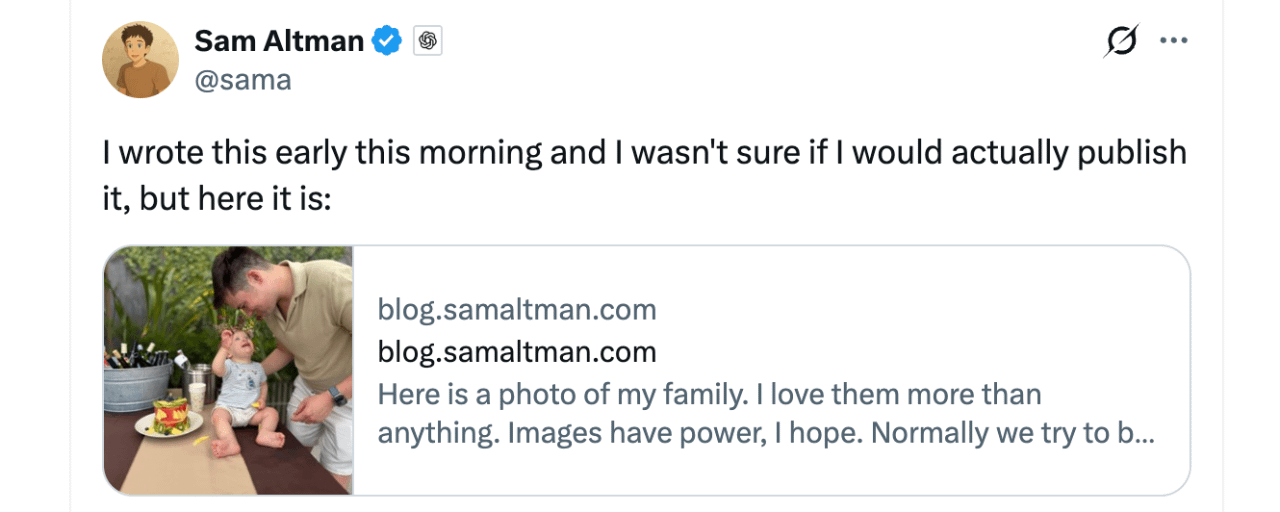Viewport: 1280px width, 512px height.
Task: Click the text "it, but here it is:"
Action: pos(216,198)
